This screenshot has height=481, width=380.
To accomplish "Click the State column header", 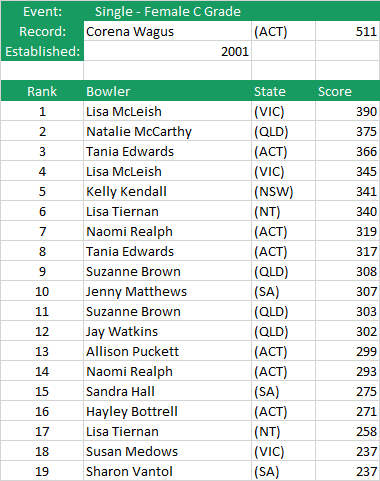I will (283, 91).
